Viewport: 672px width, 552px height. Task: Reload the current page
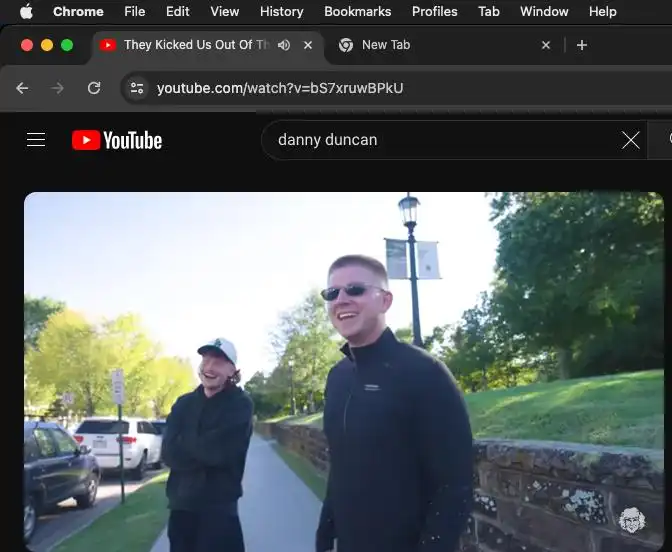94,88
